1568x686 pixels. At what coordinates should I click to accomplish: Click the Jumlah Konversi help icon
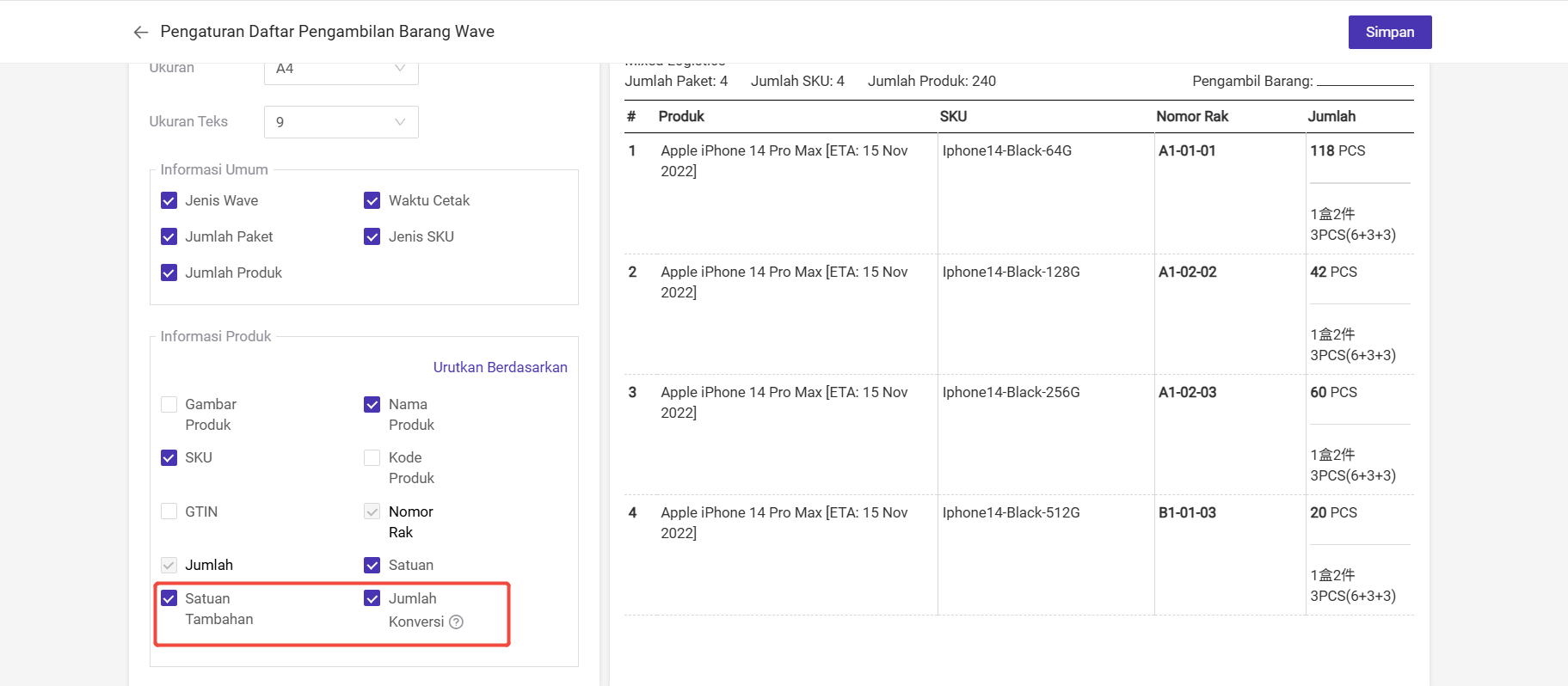(x=457, y=622)
